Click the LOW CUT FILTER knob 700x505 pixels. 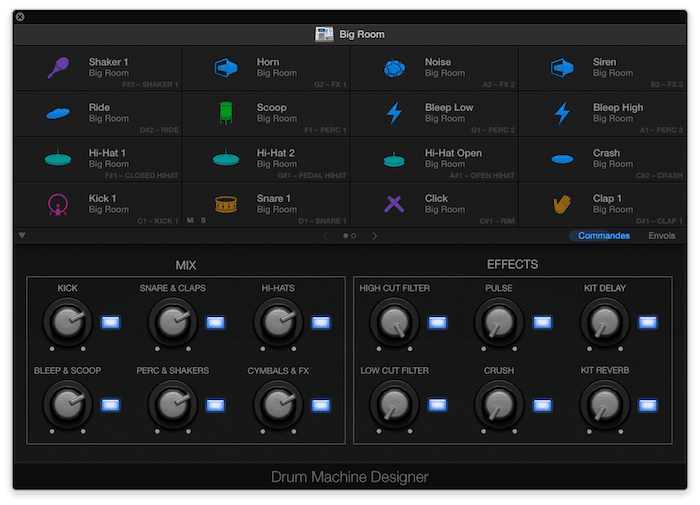394,405
